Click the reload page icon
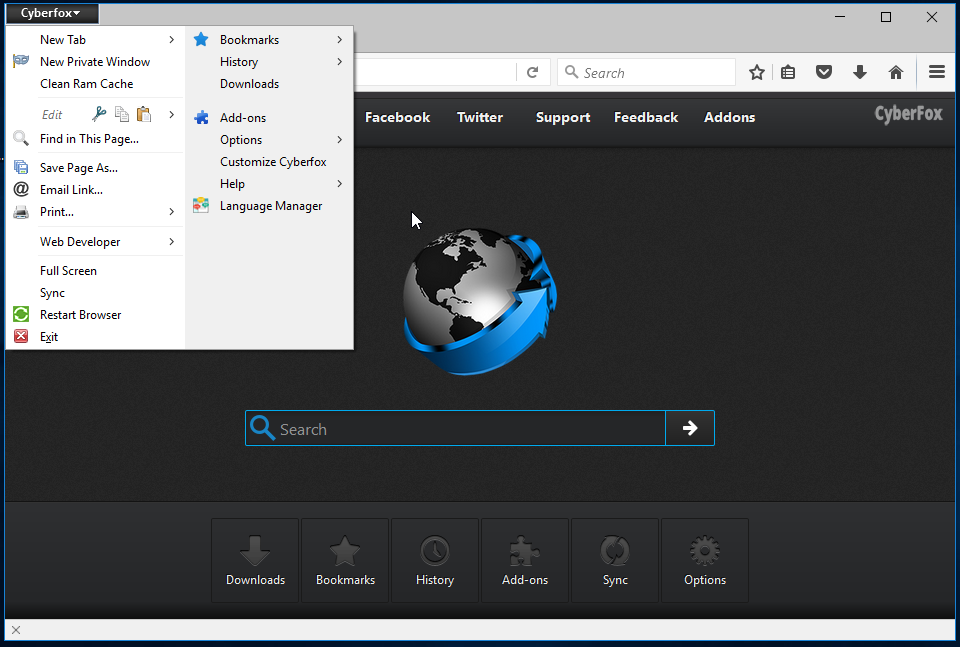 click(x=532, y=73)
